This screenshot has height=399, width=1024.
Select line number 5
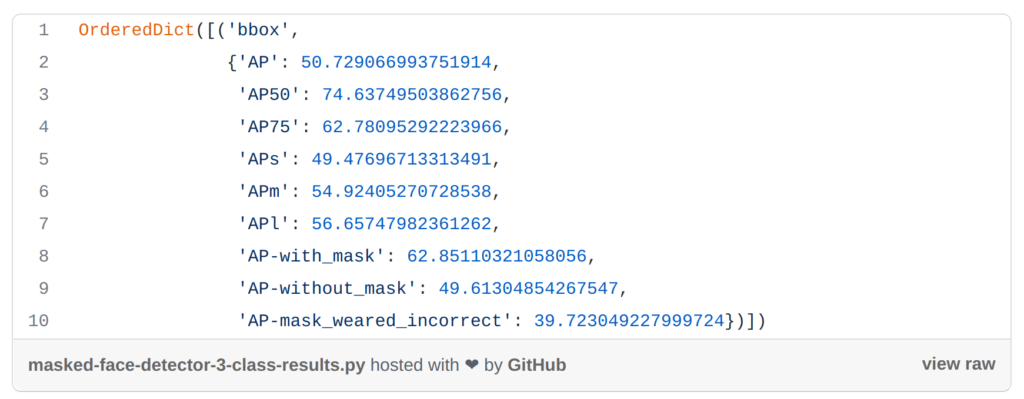coord(43,159)
